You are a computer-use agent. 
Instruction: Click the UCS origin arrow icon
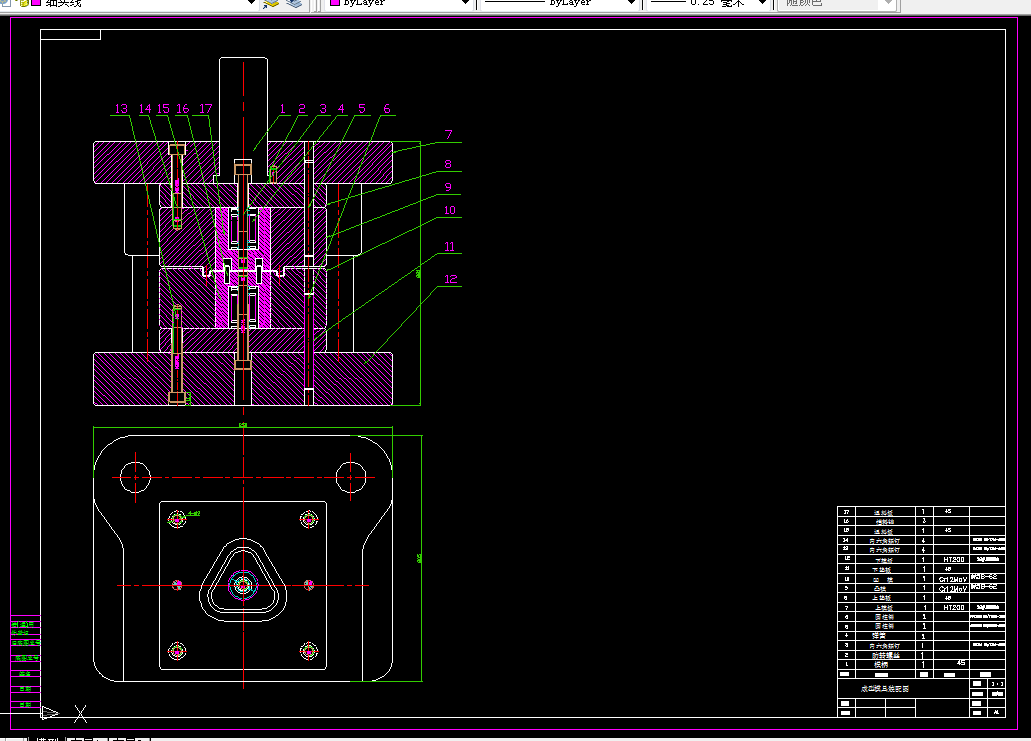click(x=50, y=713)
